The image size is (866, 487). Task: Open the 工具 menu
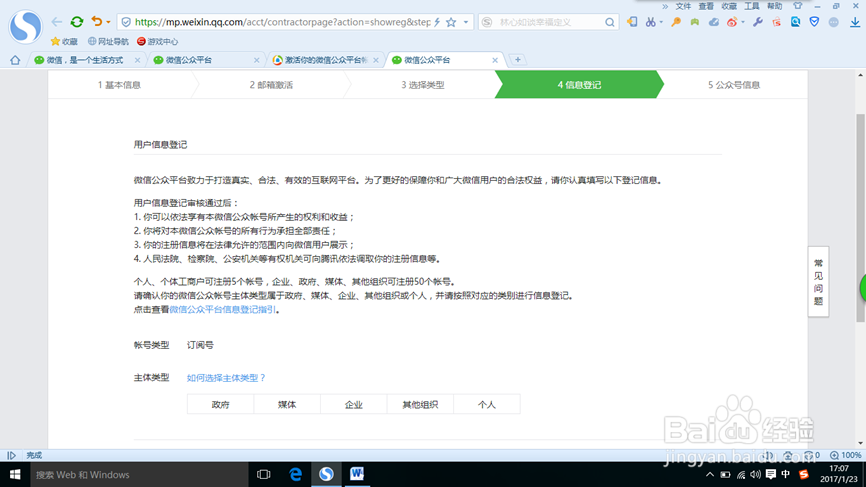(x=752, y=6)
